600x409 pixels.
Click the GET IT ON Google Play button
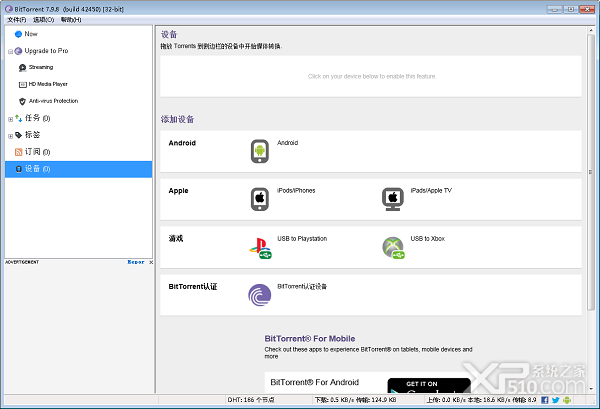tap(429, 385)
